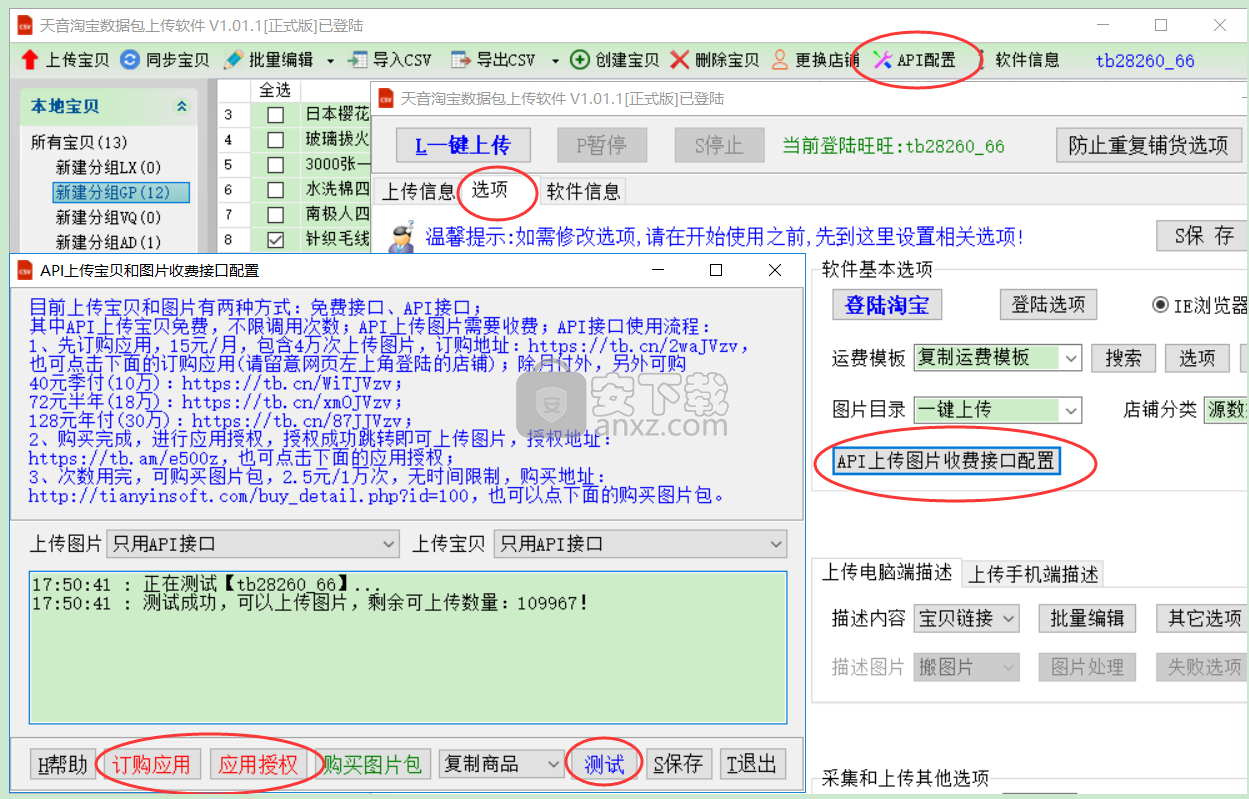Click the 批量编辑 button in description section
Viewport: 1249px width, 799px height.
click(1087, 618)
